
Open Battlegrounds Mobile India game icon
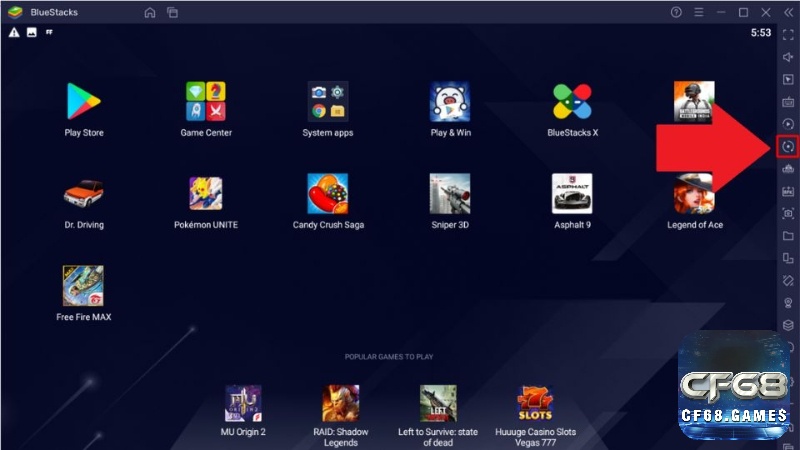coord(694,101)
